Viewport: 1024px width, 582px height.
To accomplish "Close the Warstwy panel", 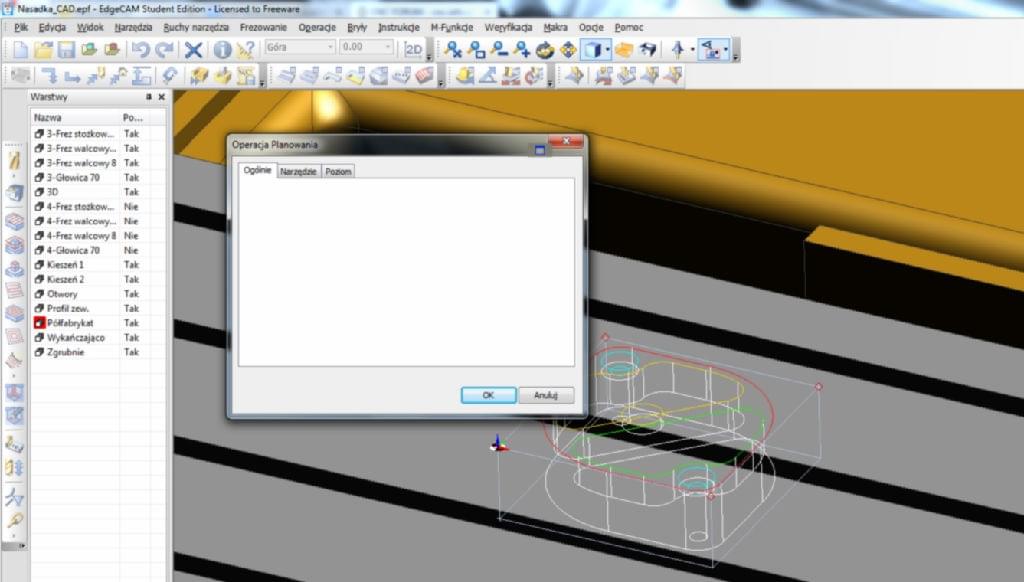I will pos(161,97).
